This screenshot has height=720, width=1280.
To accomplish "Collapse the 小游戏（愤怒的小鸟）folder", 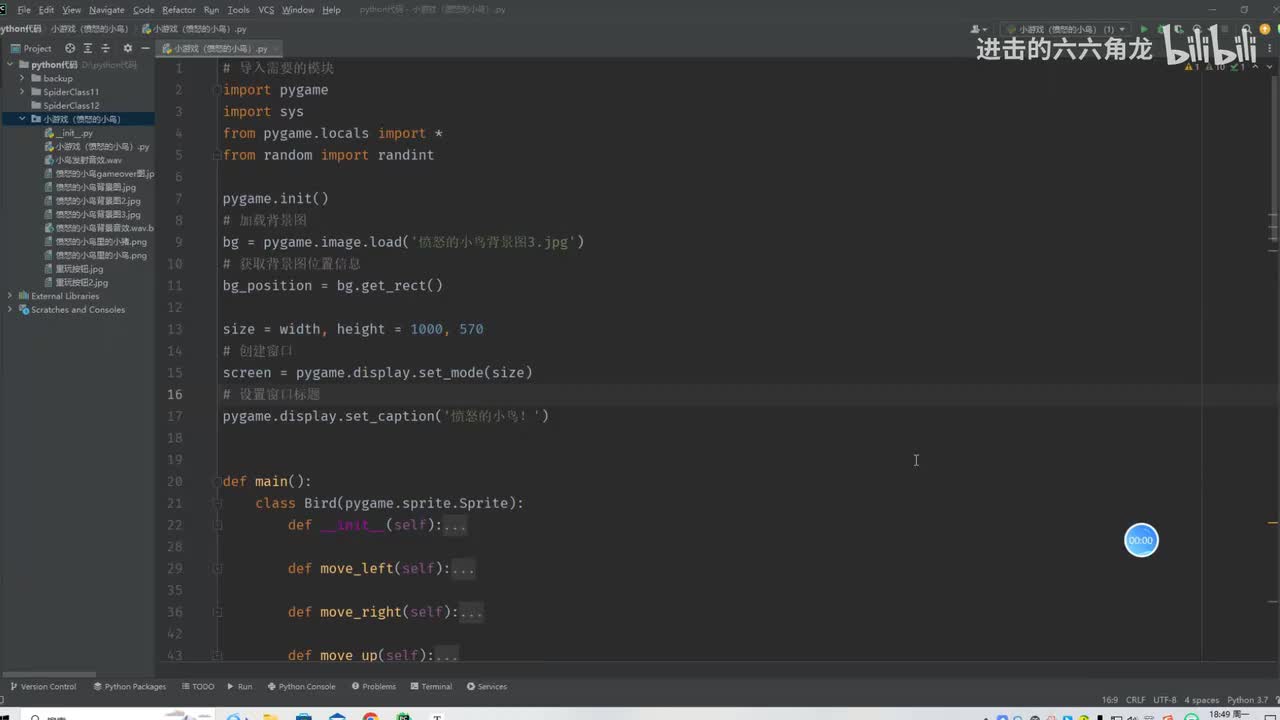I will (22, 119).
